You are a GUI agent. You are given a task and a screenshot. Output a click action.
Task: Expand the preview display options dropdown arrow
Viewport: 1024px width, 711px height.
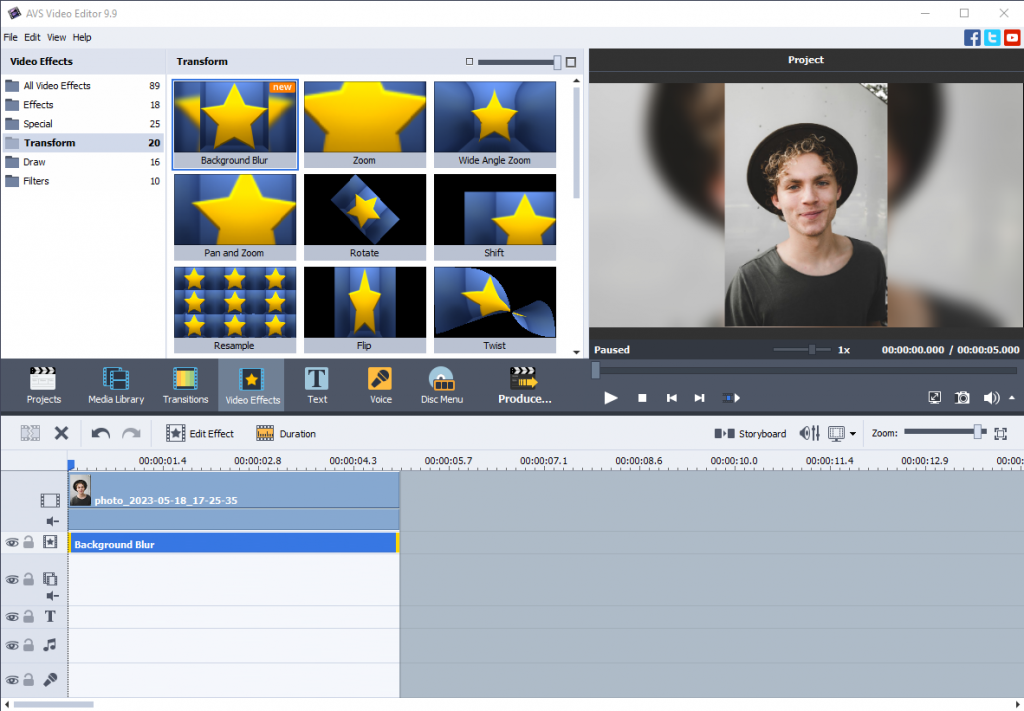pos(853,434)
